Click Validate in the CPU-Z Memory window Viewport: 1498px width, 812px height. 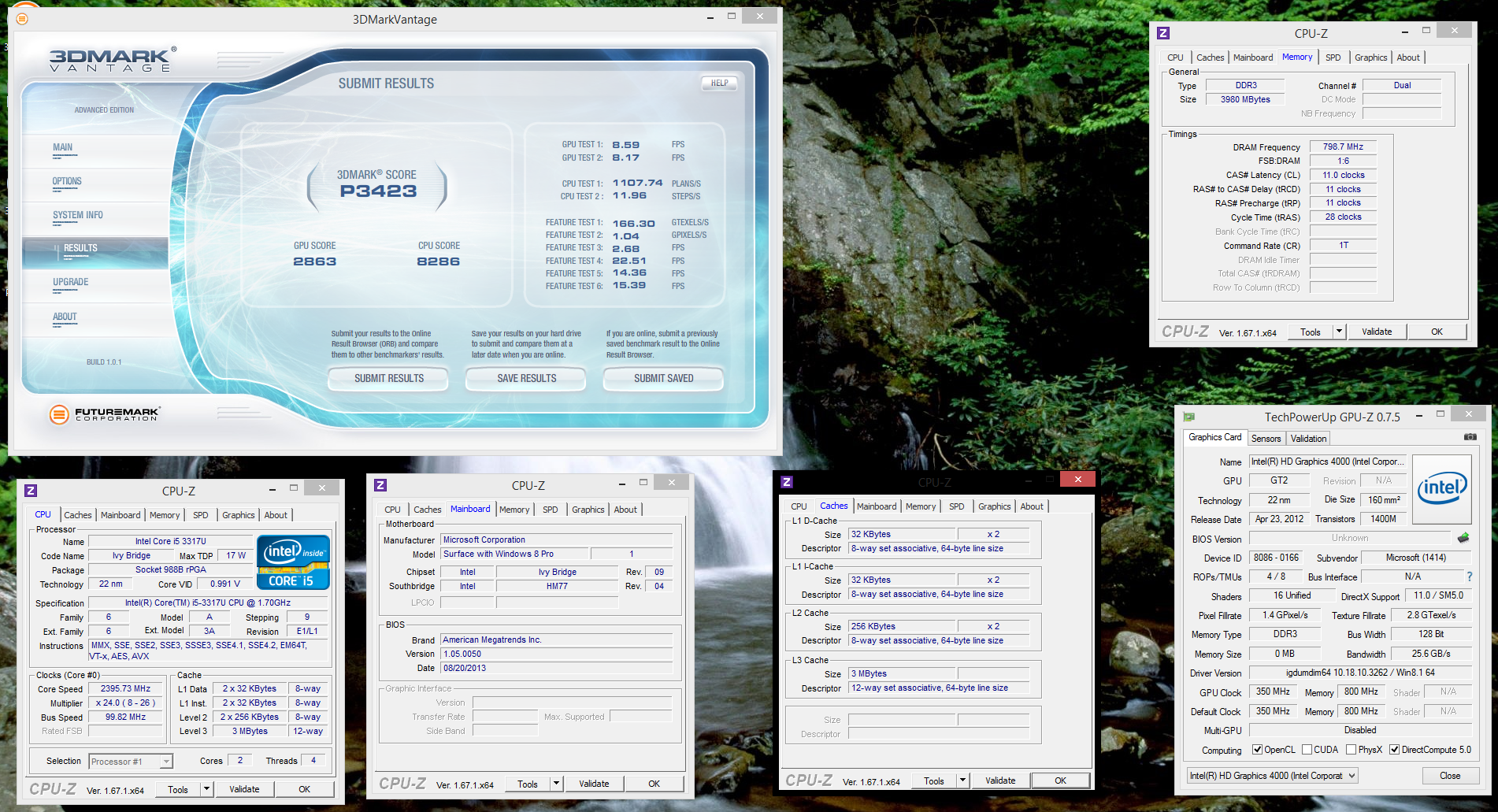(1377, 332)
